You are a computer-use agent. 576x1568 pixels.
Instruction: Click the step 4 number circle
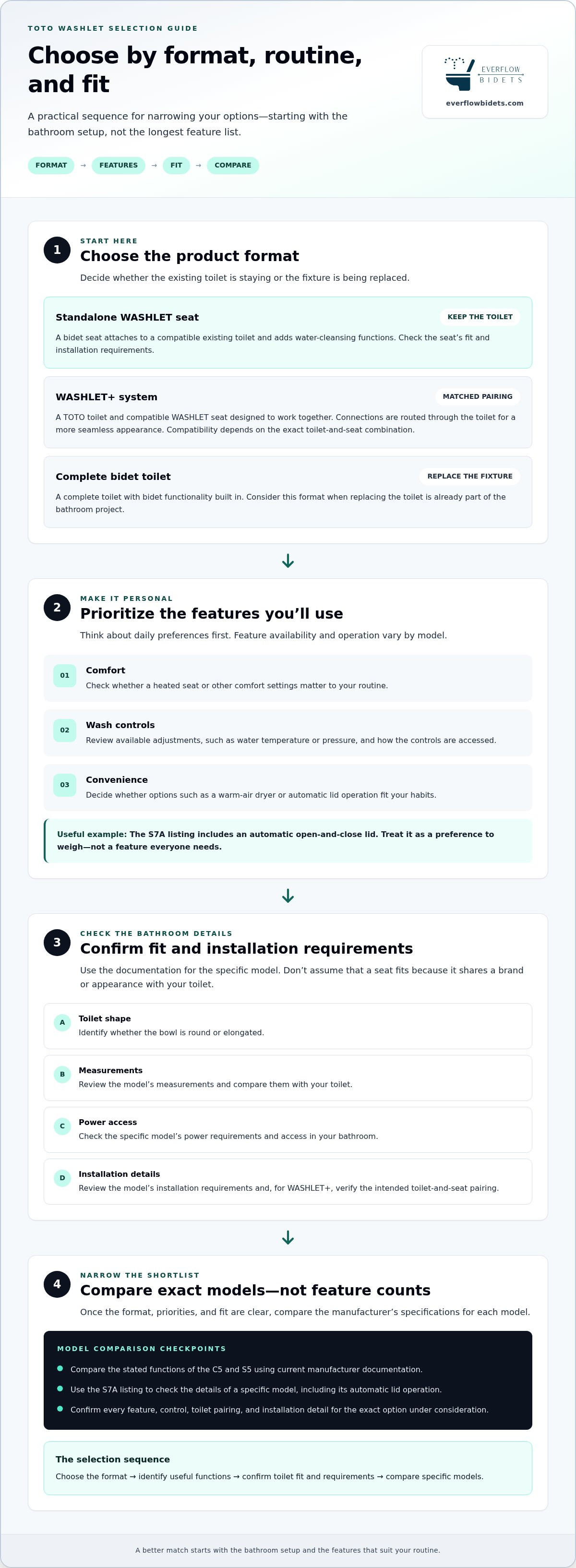[57, 1284]
